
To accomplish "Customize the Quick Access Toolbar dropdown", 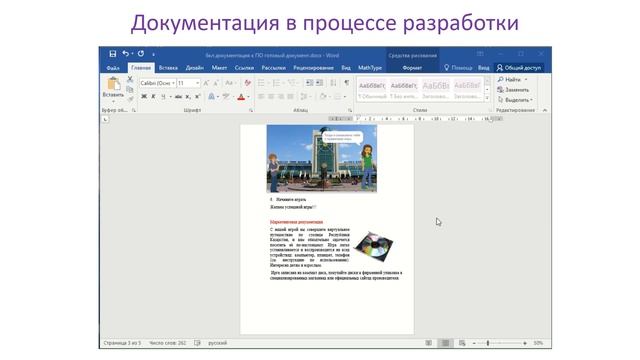I will [x=153, y=54].
